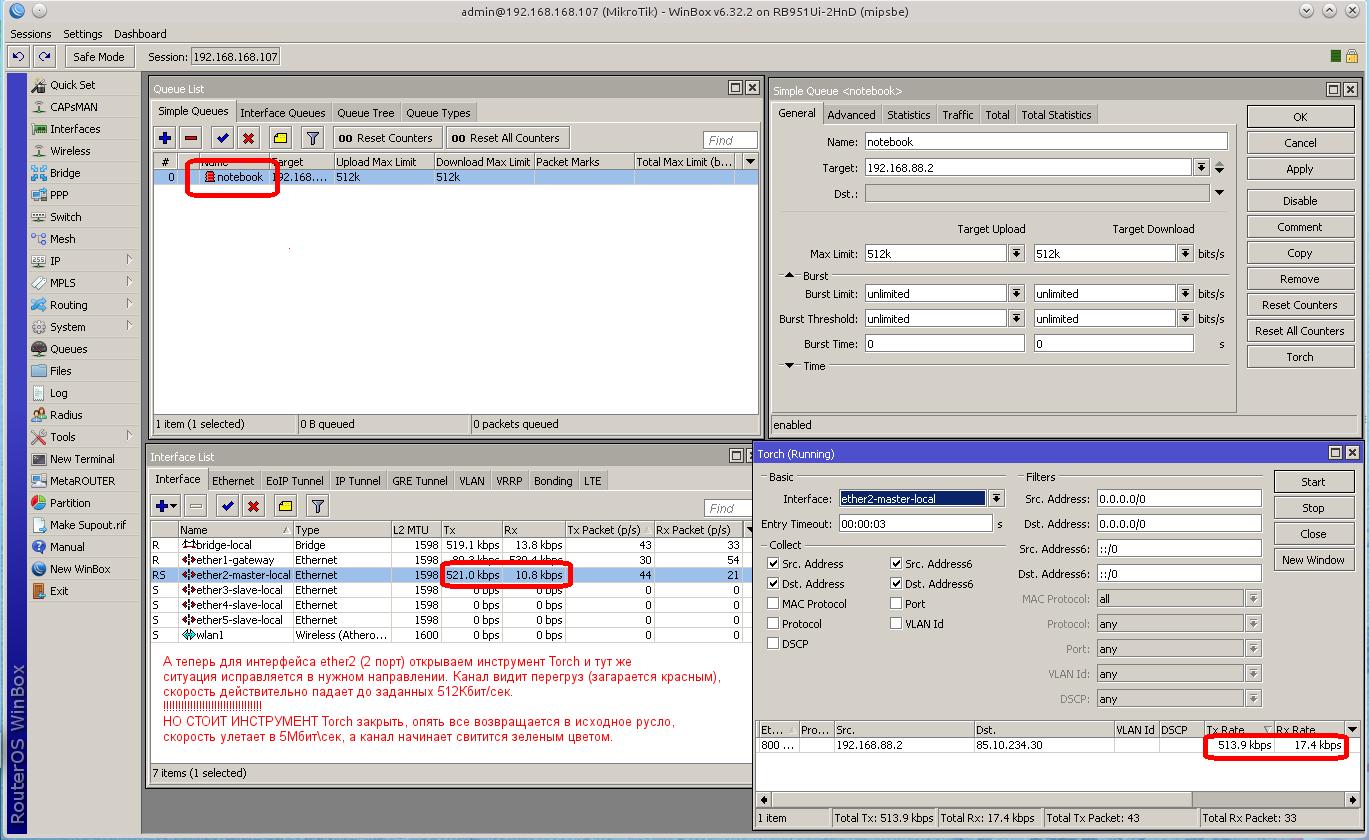The width and height of the screenshot is (1369, 840).
Task: Open Queues in the left sidebar
Action: [x=68, y=349]
